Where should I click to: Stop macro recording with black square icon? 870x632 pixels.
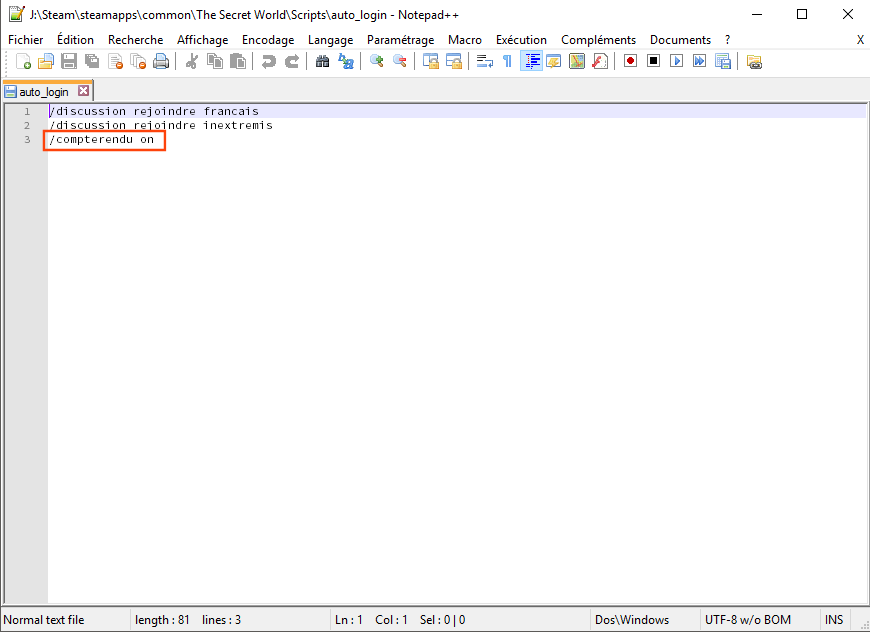pyautogui.click(x=654, y=61)
